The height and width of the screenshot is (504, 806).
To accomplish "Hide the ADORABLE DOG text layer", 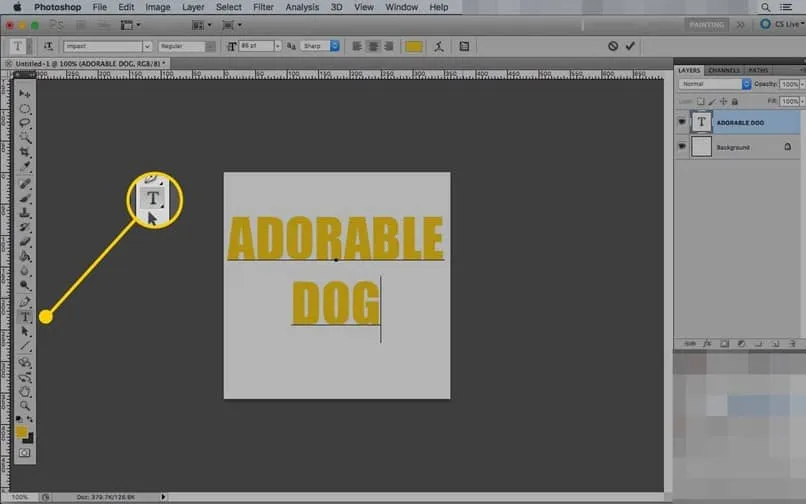I will point(683,121).
